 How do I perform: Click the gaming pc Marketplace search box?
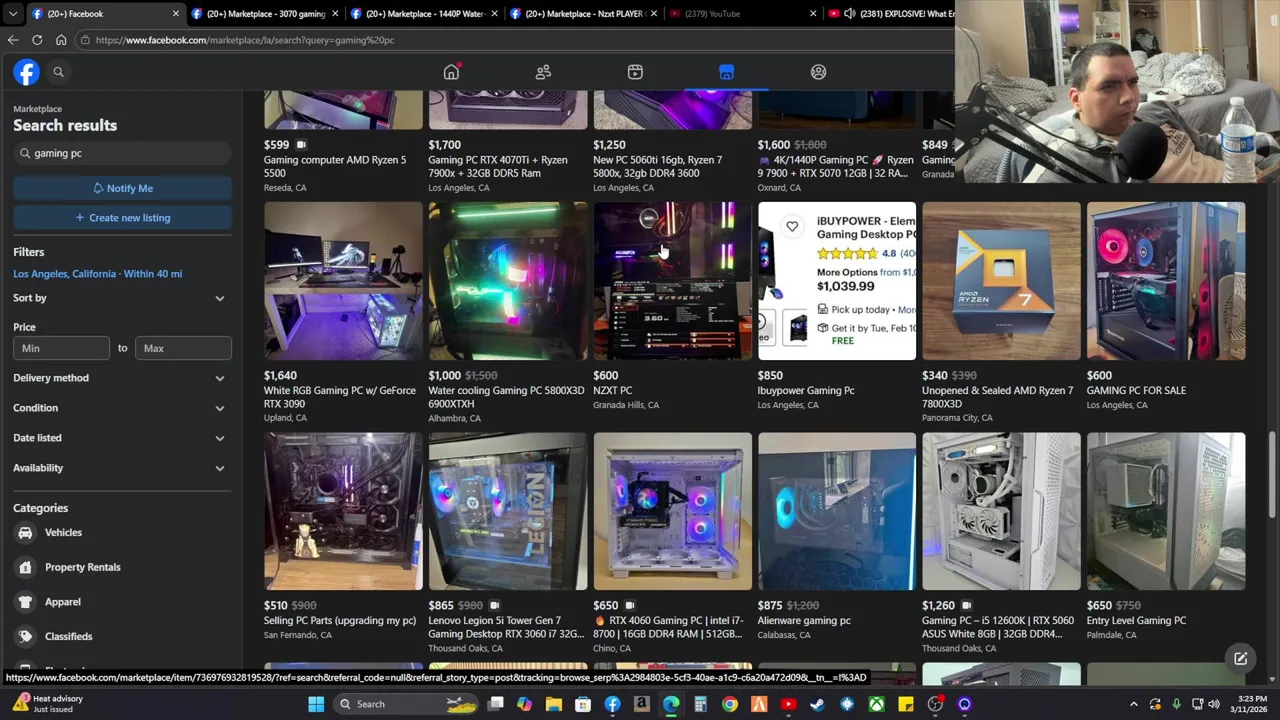[122, 153]
